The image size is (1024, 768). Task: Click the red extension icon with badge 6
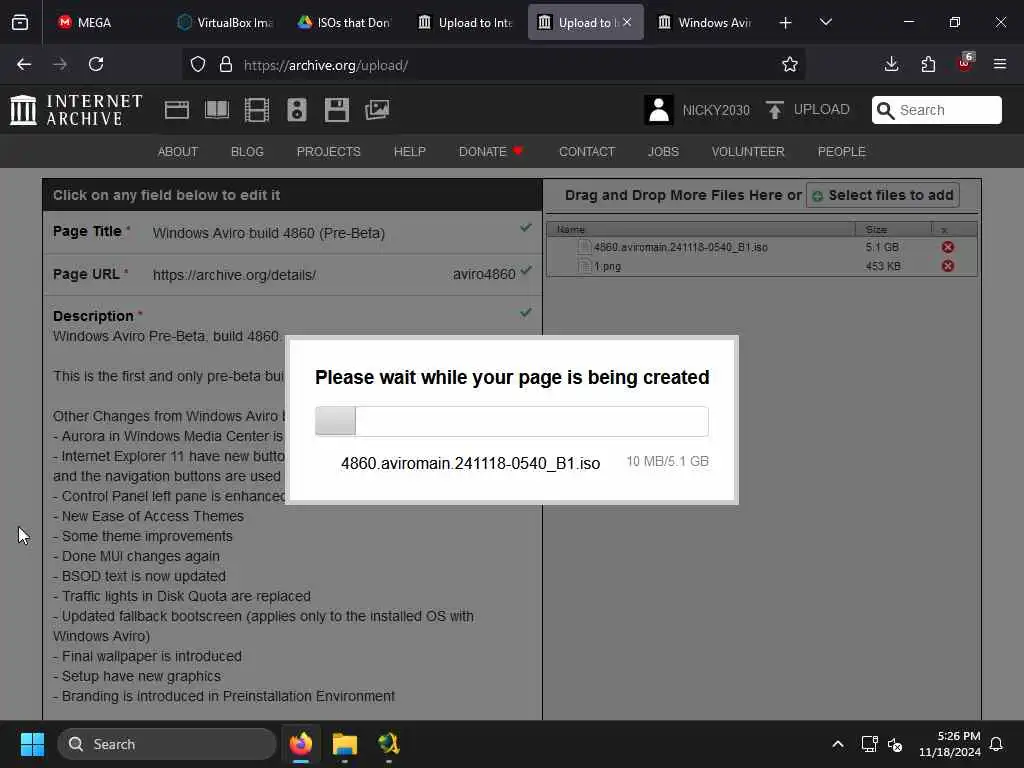coord(965,63)
